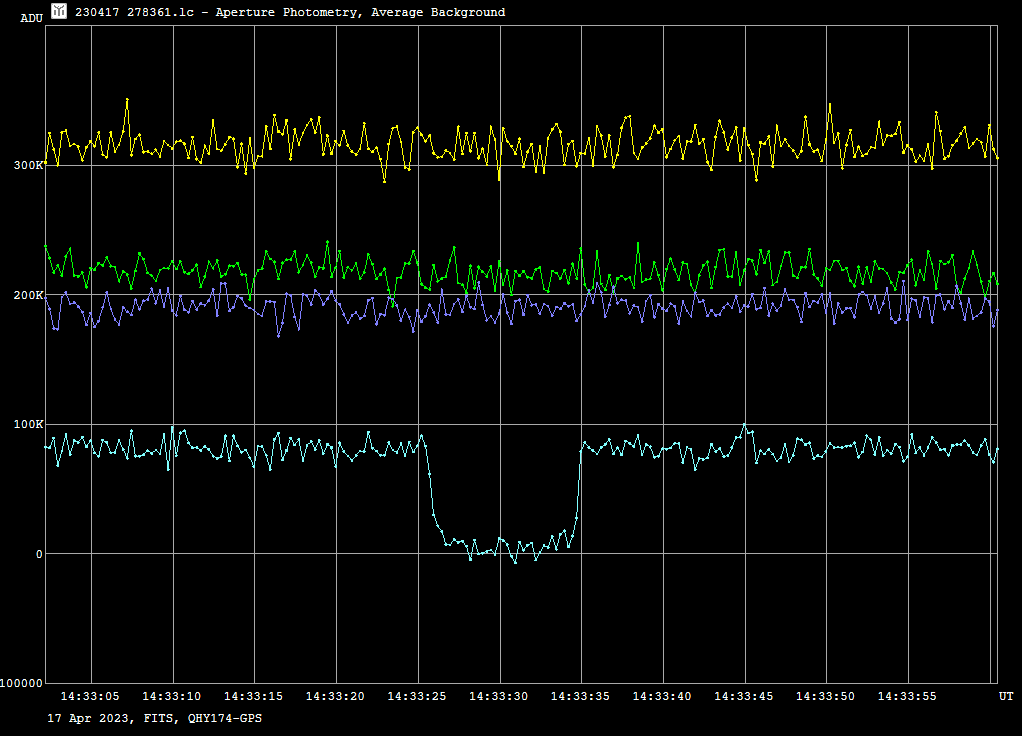Click the '14:33:25' time axis label
Screen dimensions: 1022x736
click(x=417, y=696)
